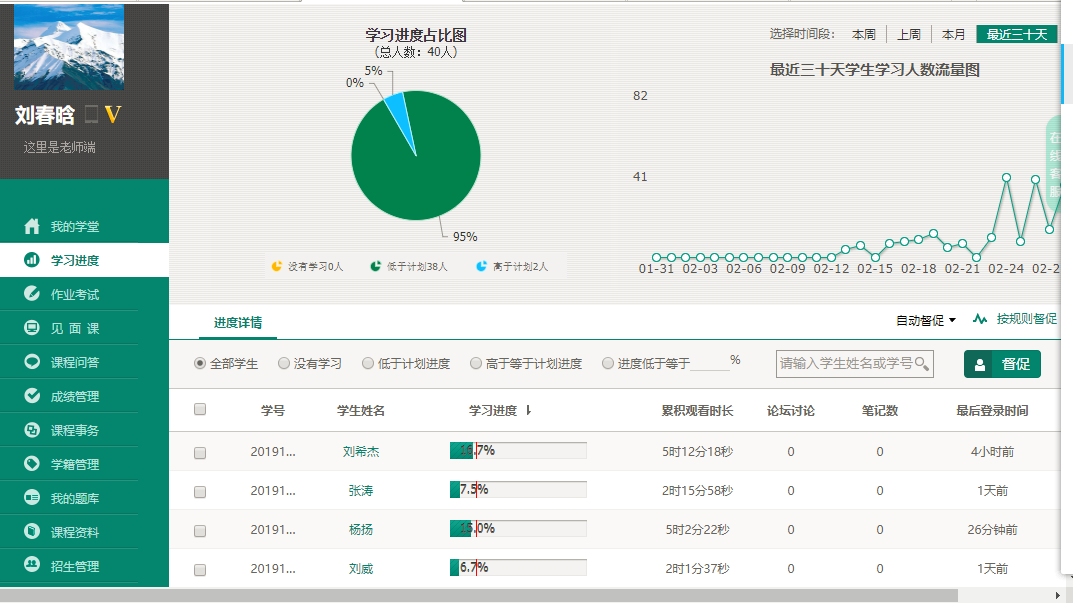Tick the select-all header checkbox
The height and width of the screenshot is (603, 1073).
pyautogui.click(x=200, y=409)
